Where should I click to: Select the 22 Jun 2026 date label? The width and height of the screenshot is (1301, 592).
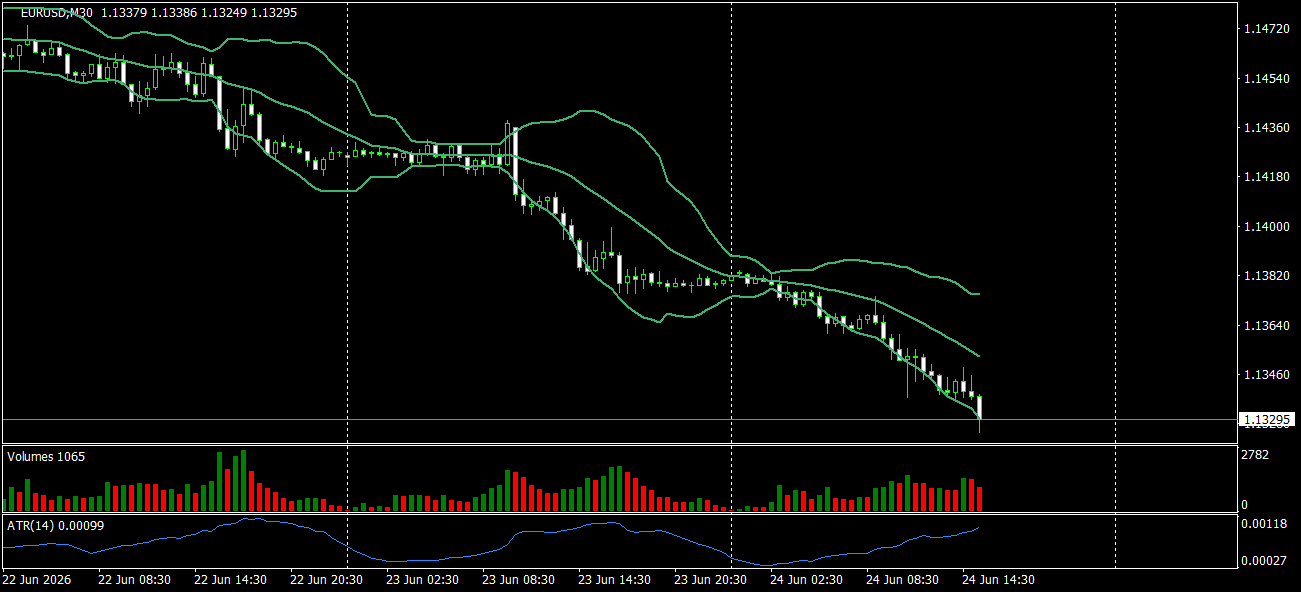38,579
